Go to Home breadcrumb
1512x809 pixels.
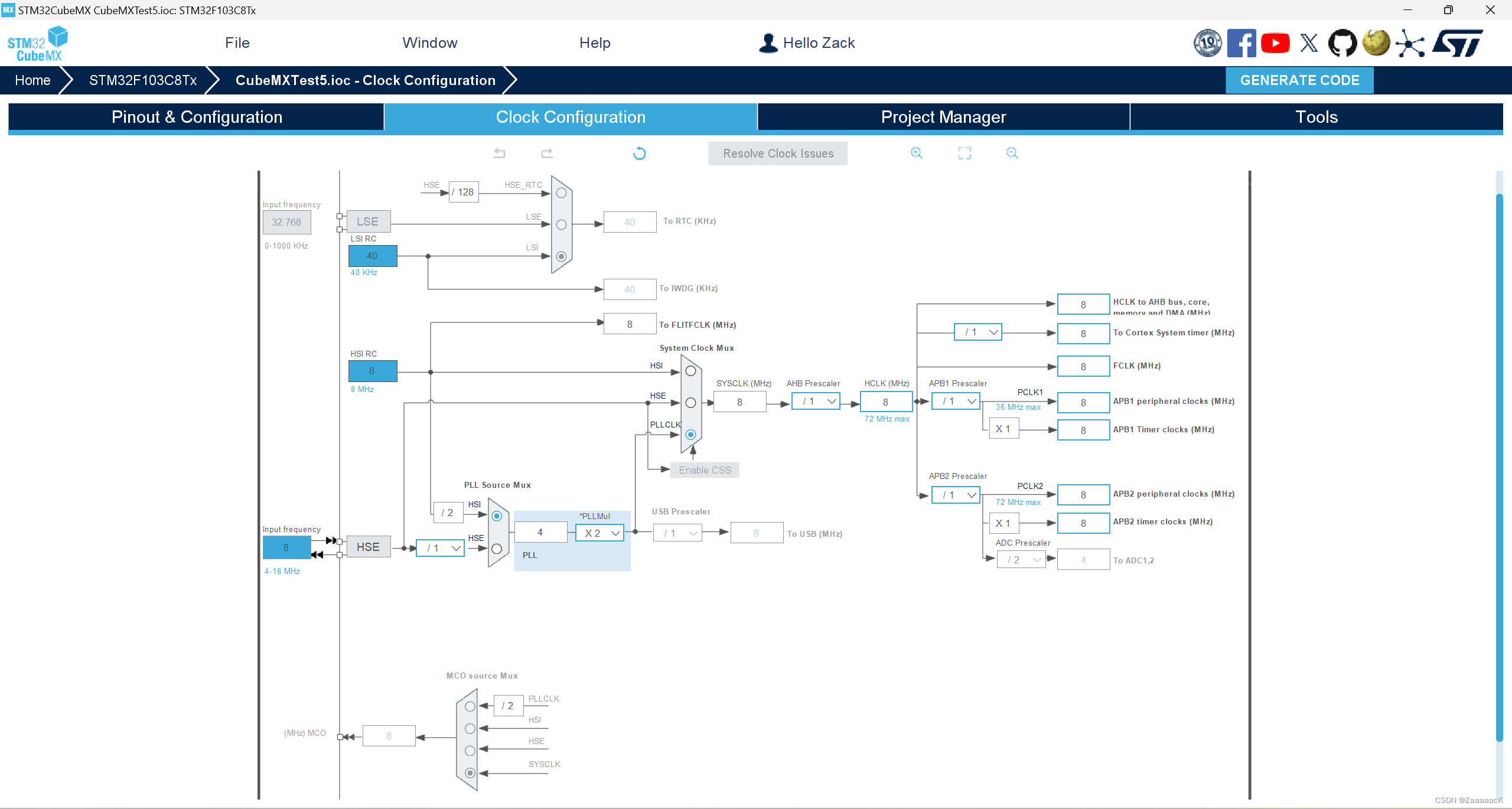(x=32, y=80)
